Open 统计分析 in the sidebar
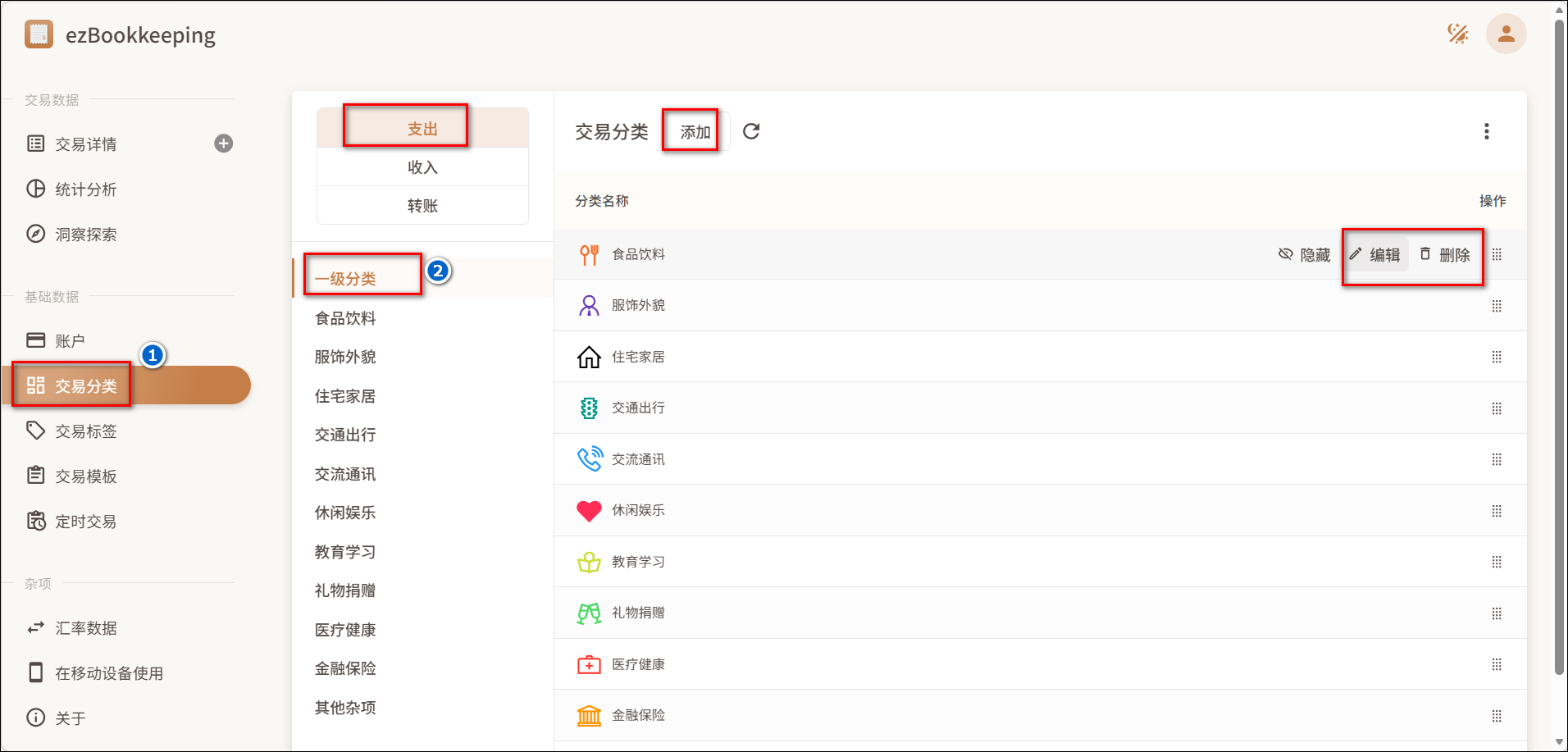The image size is (1568, 752). coord(85,189)
